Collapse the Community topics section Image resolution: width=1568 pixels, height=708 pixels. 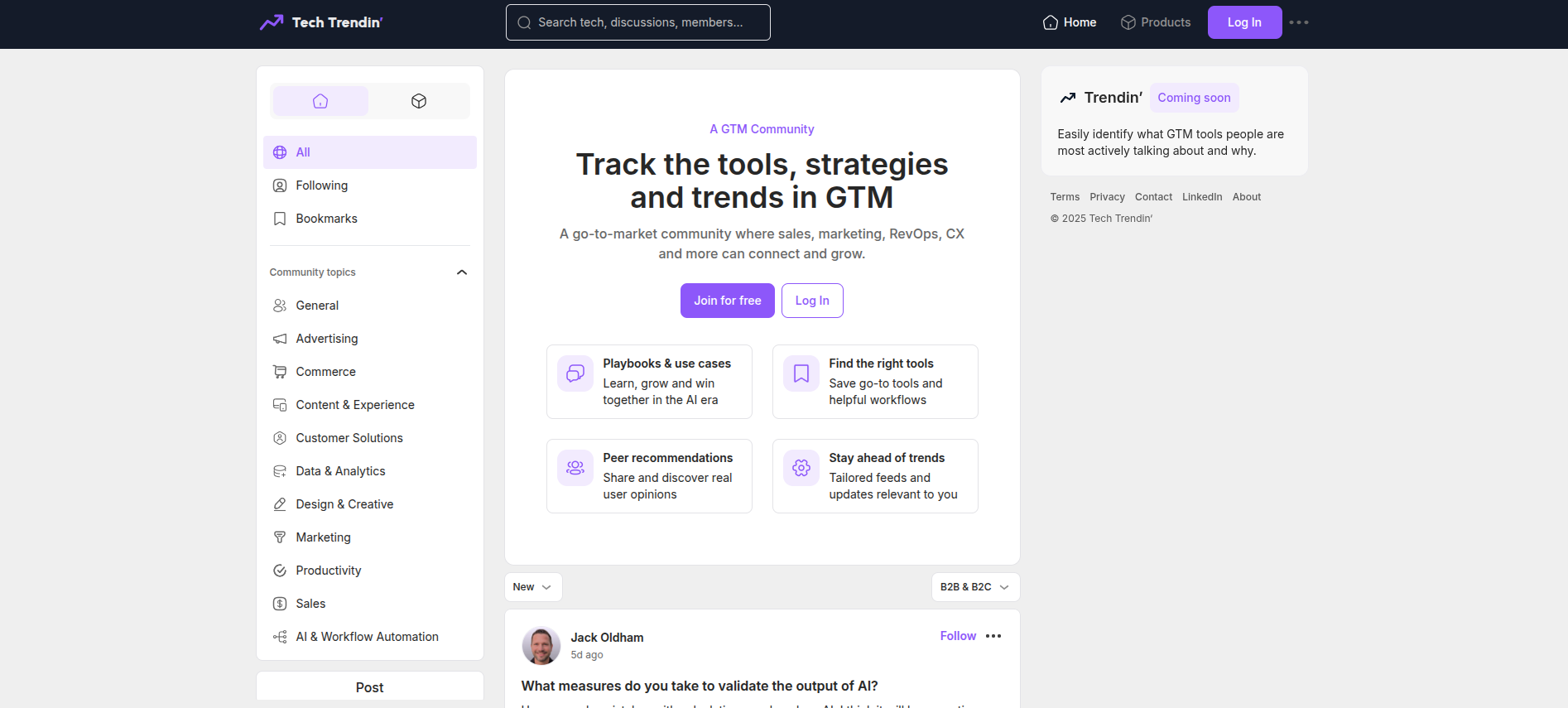[x=462, y=272]
